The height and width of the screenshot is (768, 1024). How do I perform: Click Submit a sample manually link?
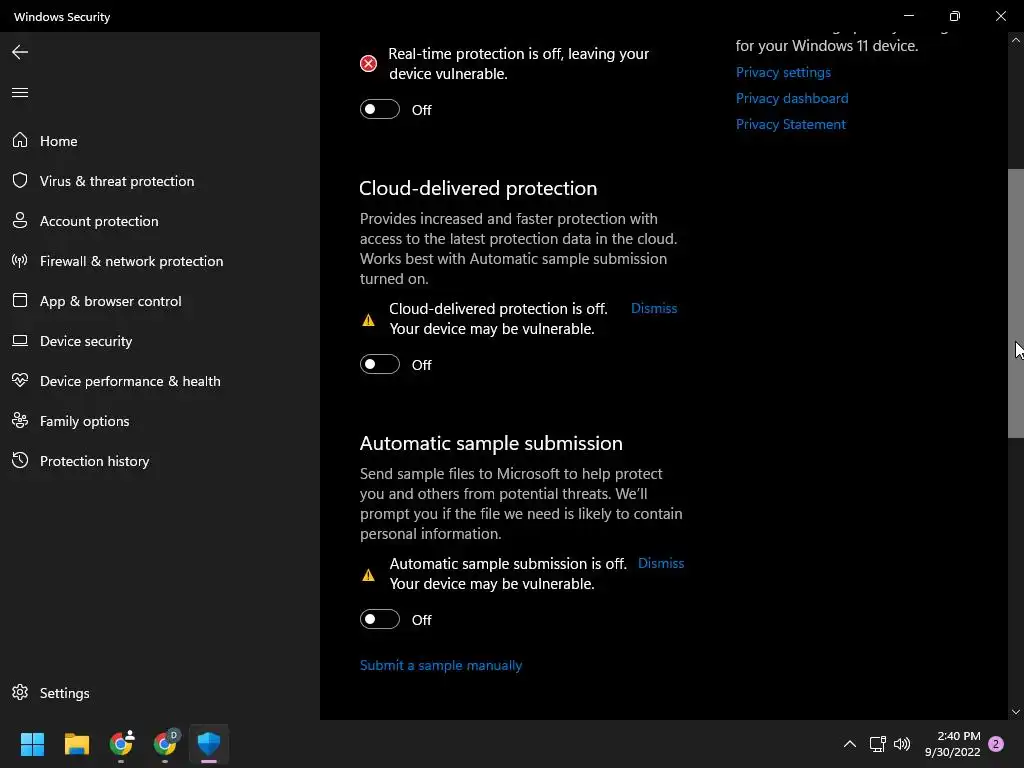[441, 665]
